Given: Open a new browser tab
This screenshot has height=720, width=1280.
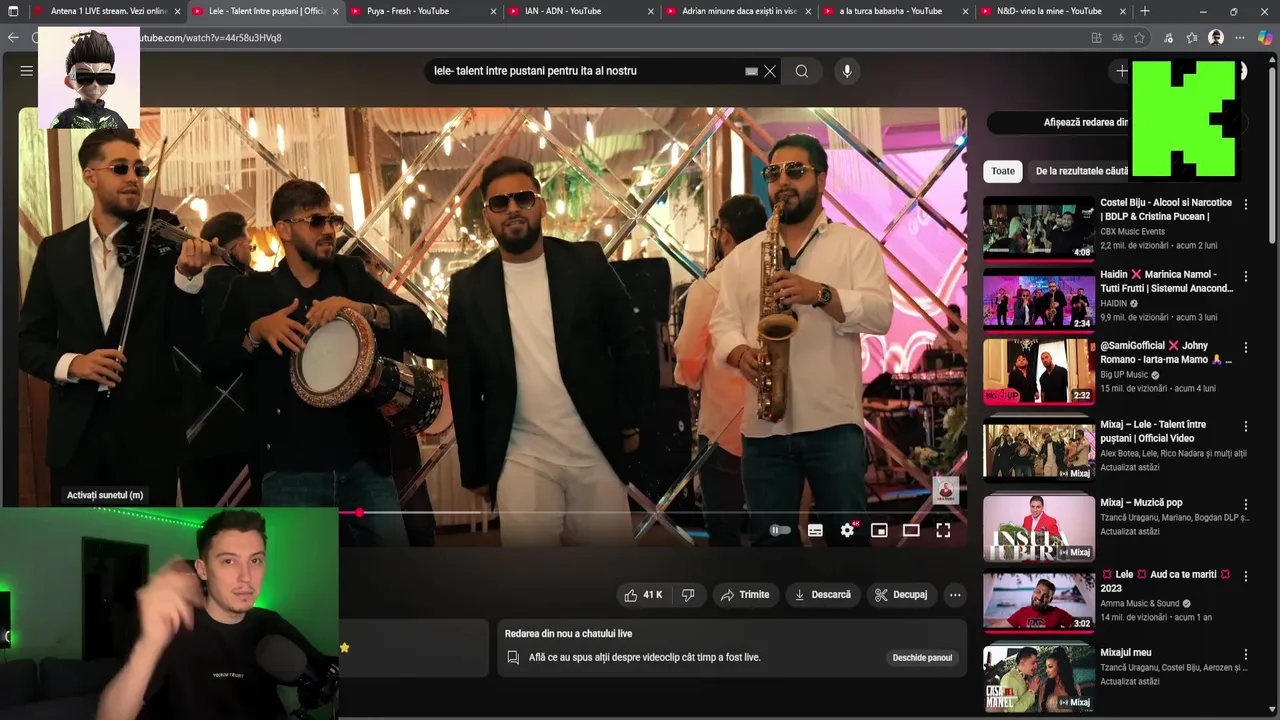Looking at the screenshot, I should tap(1145, 11).
